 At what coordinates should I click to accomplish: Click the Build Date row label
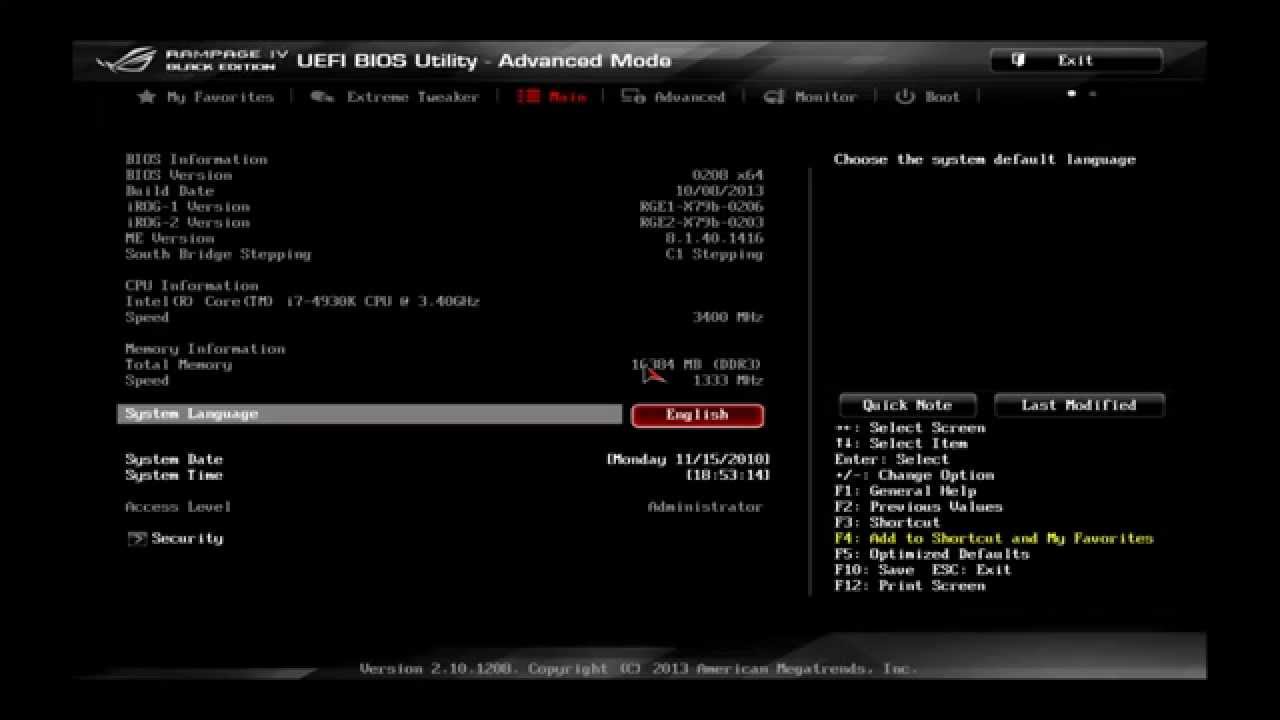point(169,191)
